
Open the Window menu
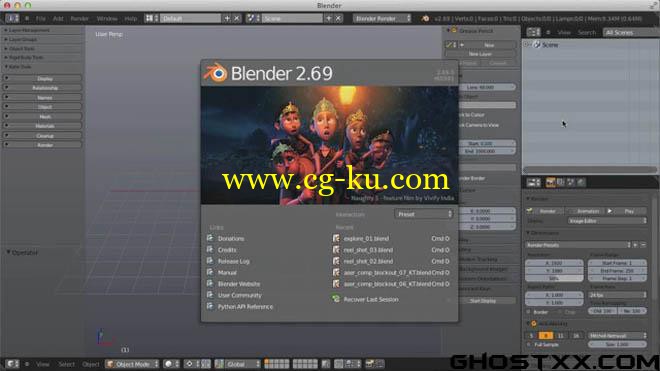point(107,19)
